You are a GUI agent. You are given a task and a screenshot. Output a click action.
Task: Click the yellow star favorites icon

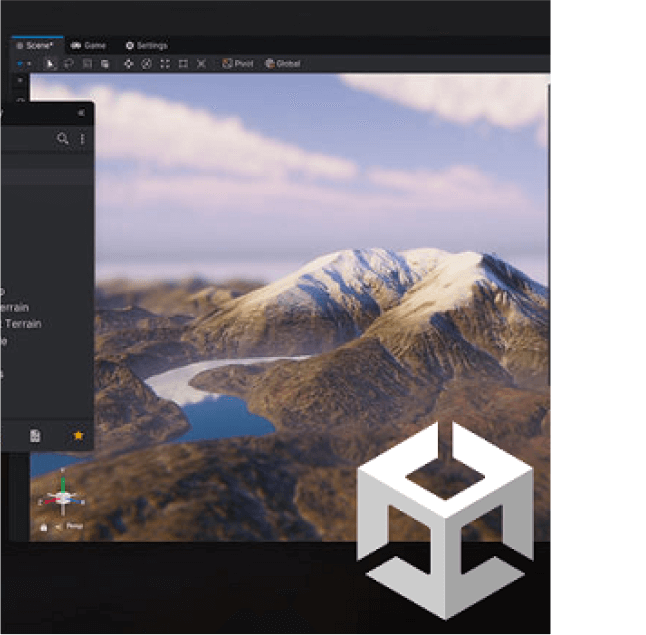[78, 436]
